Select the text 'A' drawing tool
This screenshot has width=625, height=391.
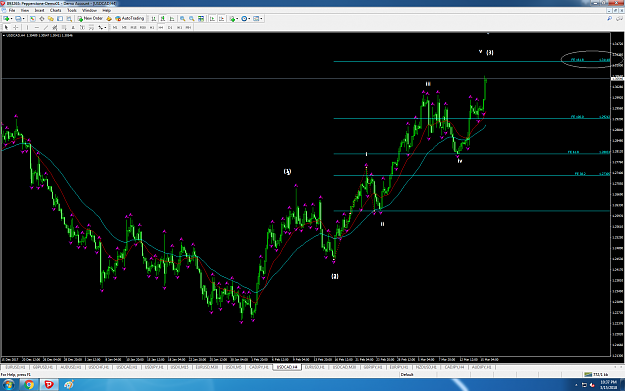(x=73, y=28)
